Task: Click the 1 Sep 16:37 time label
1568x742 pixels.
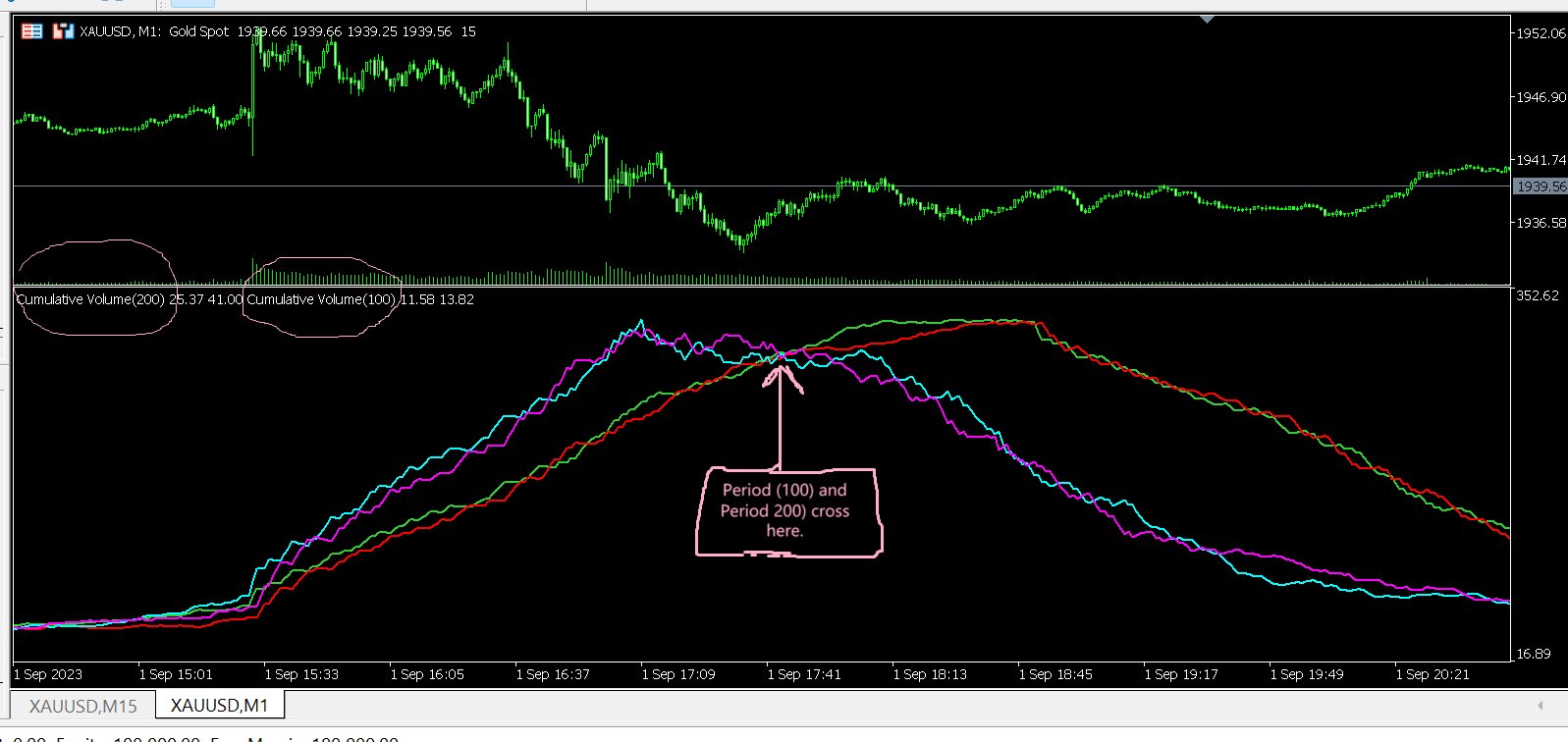Action: click(x=553, y=674)
